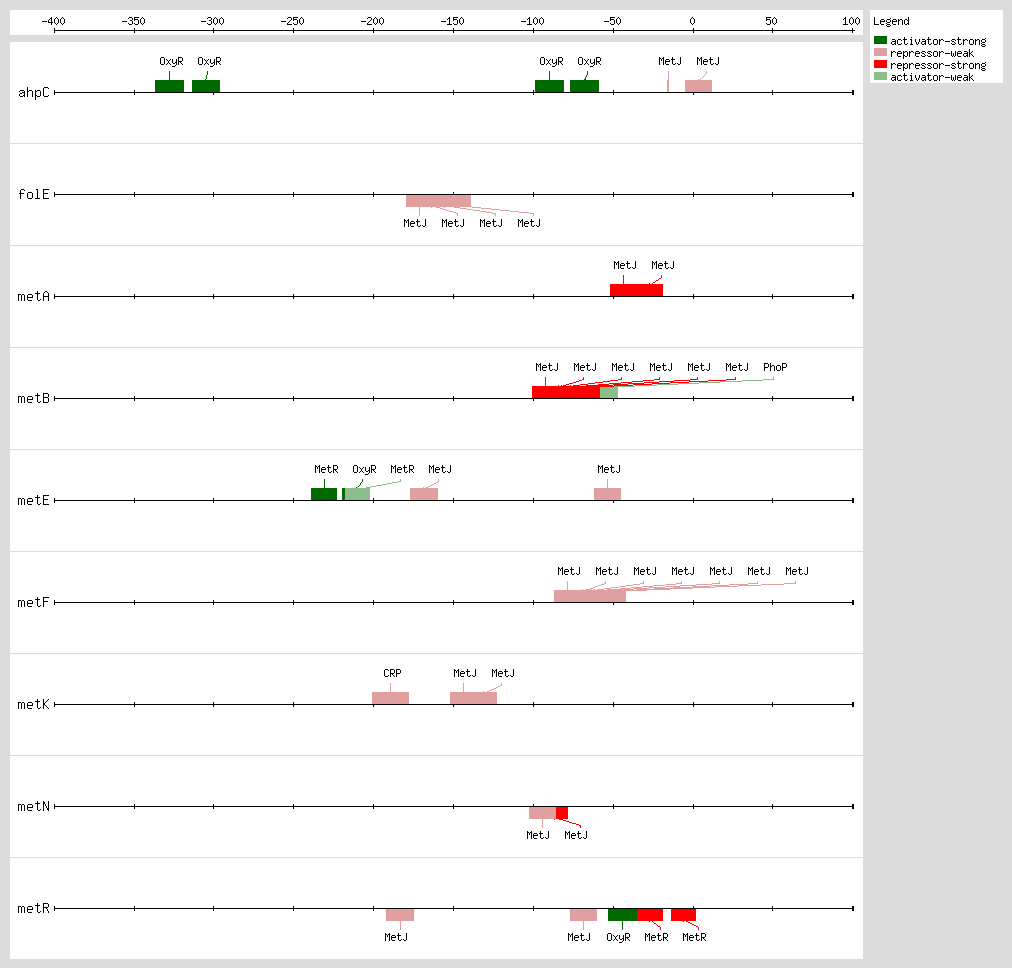Click the -150 mark on the position ruler
The width and height of the screenshot is (1012, 968).
453,21
